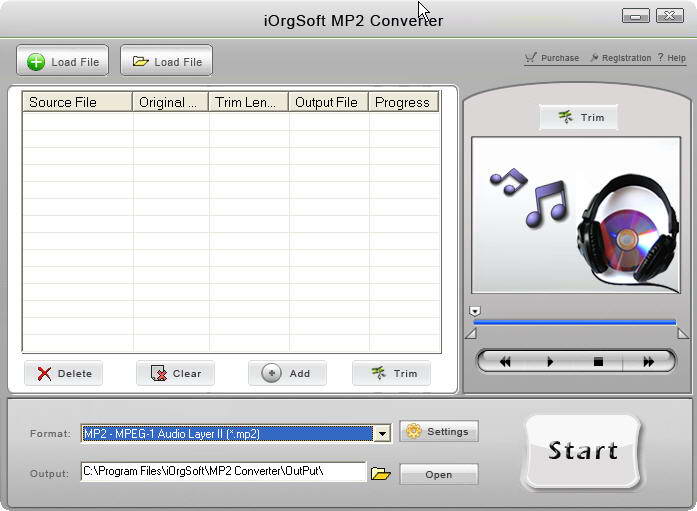
Task: Minimize the iOrgSoft MP2 Converter window
Action: click(x=636, y=16)
